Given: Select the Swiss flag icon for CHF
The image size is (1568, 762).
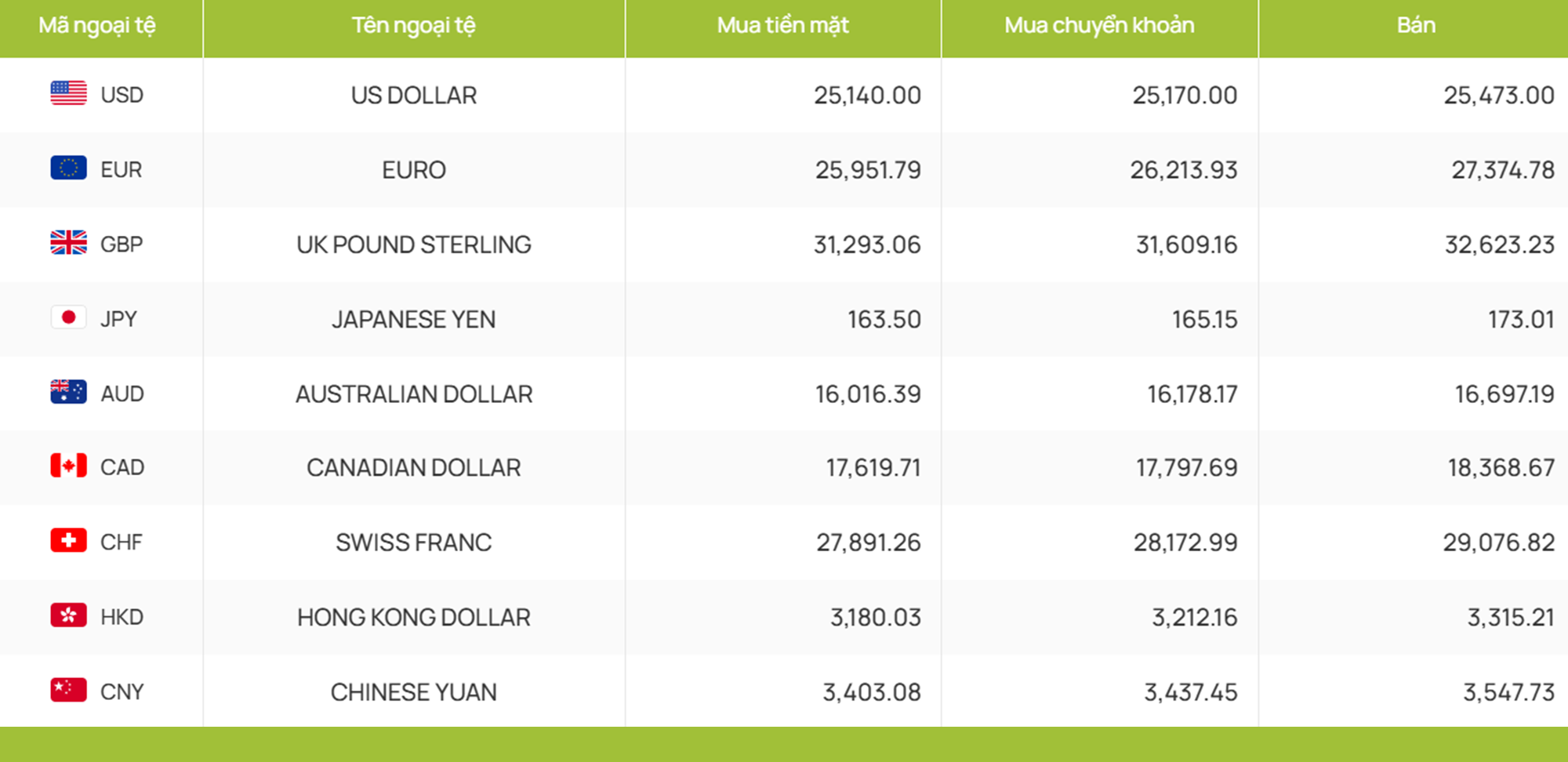Looking at the screenshot, I should click(x=69, y=540).
